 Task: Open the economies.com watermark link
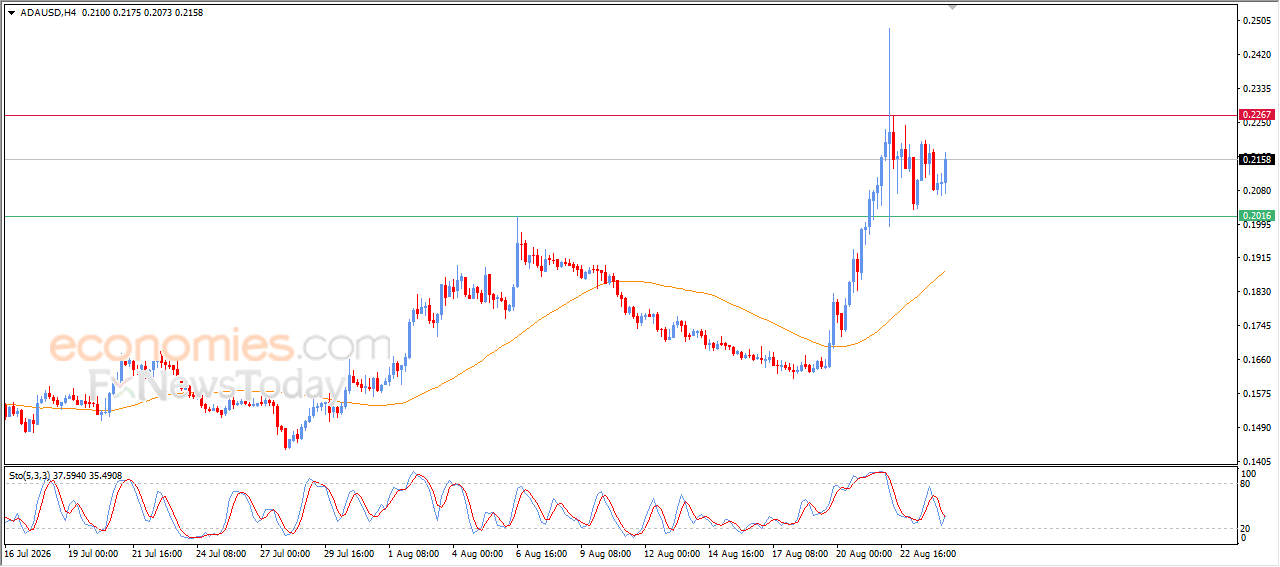coord(220,346)
